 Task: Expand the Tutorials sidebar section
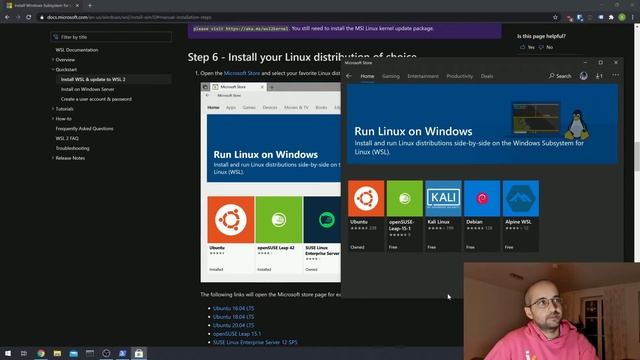[64, 109]
